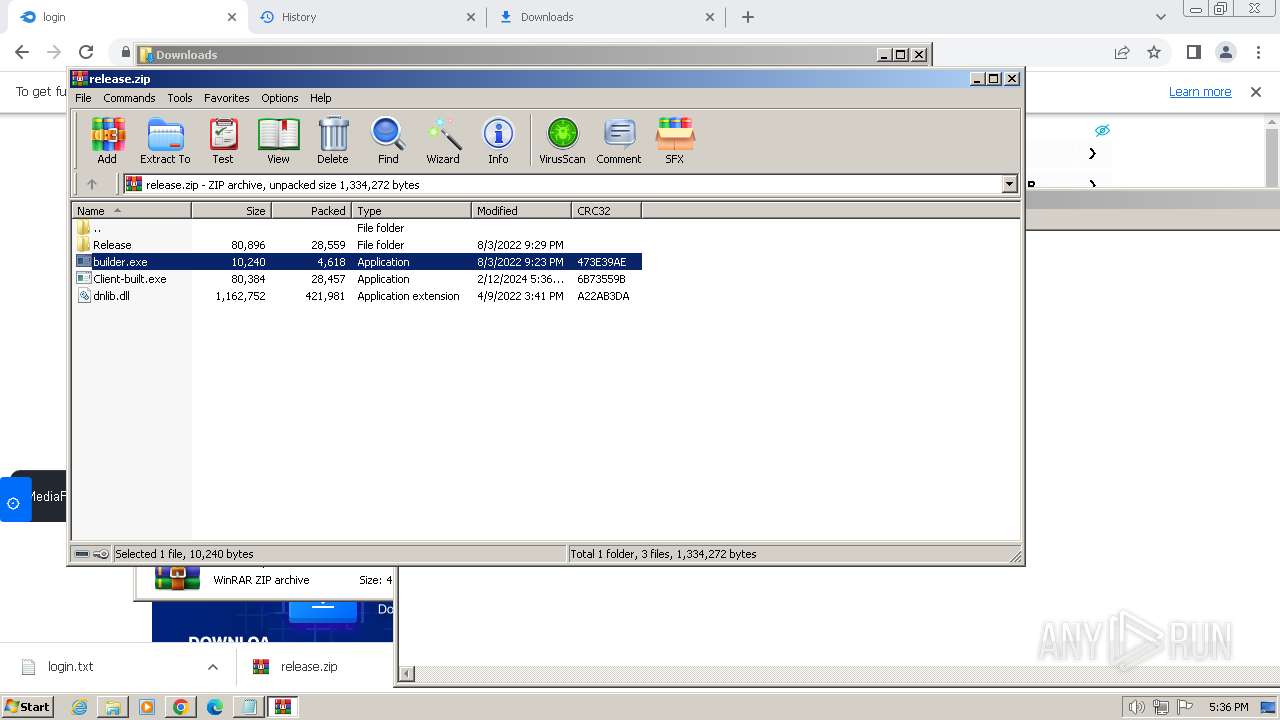Sort by CRC32 column header

pyautogui.click(x=606, y=210)
